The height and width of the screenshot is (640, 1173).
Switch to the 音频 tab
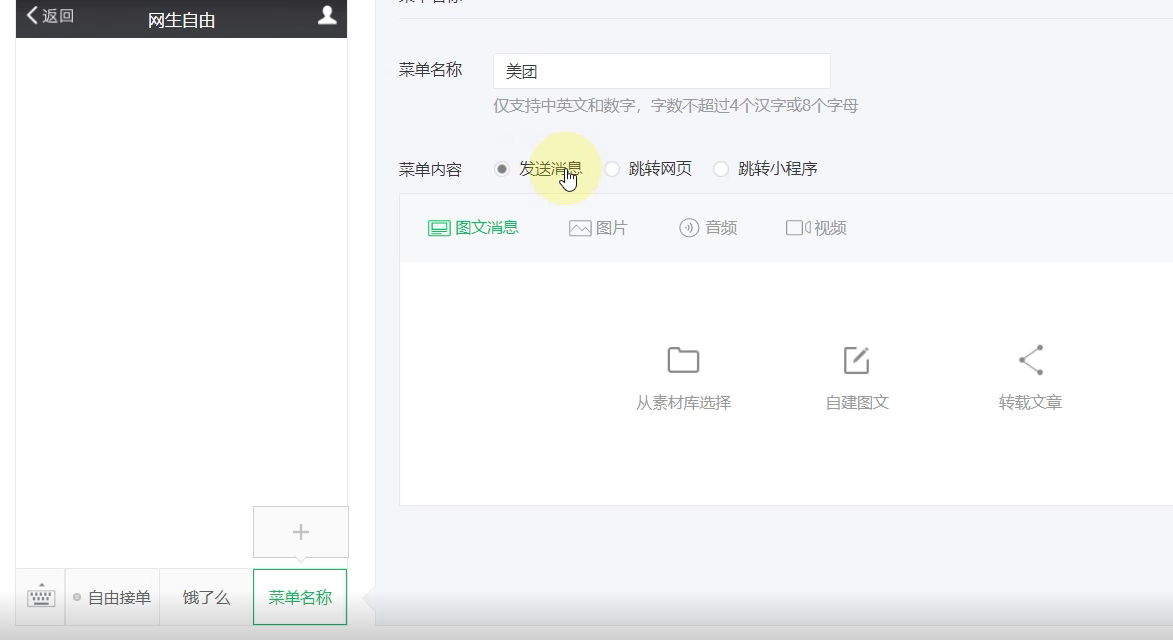[x=708, y=228]
